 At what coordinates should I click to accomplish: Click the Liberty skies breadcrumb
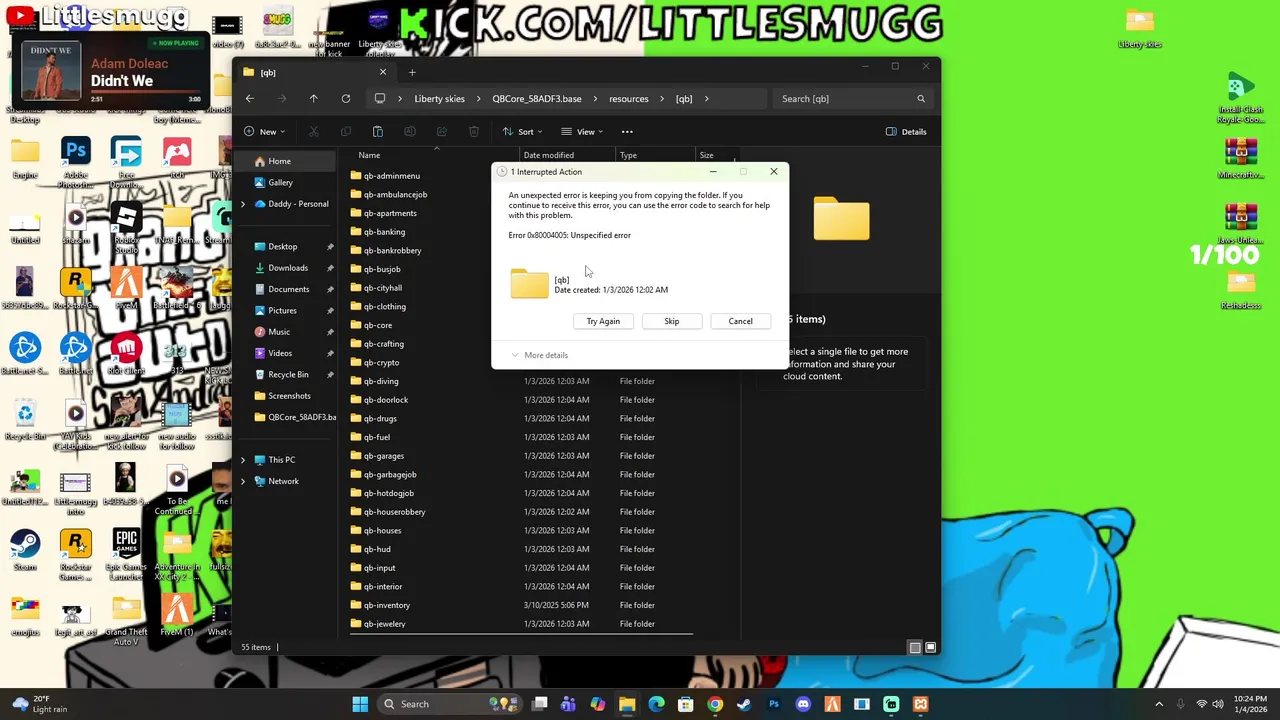(439, 99)
